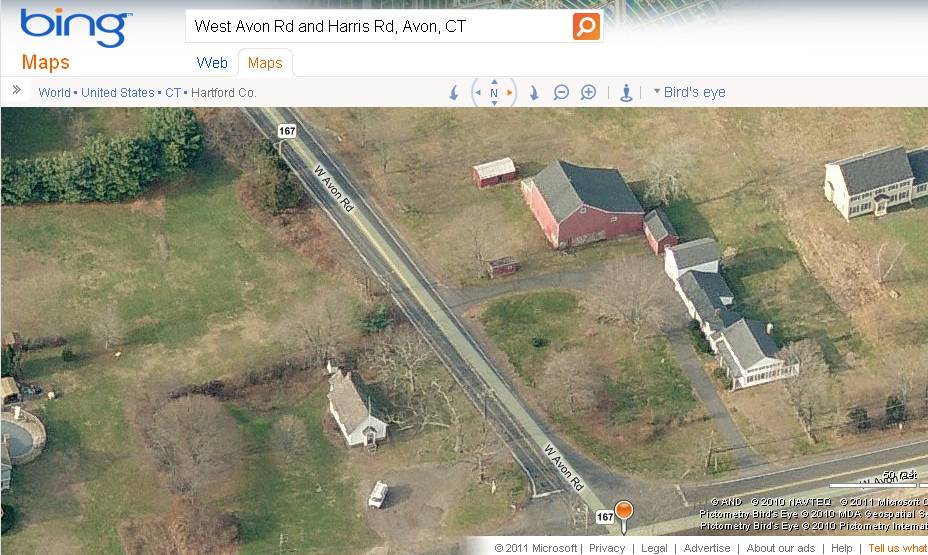Zoom out with the minus icon
This screenshot has height=555, width=928.
(561, 92)
